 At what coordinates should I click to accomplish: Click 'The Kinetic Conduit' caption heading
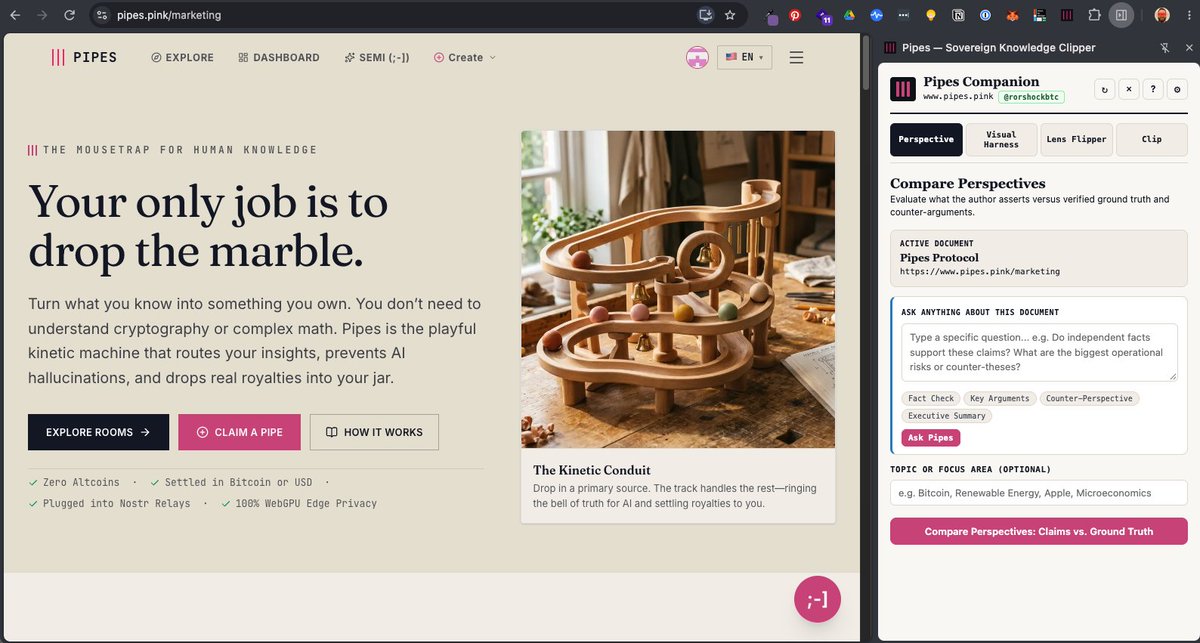[592, 470]
